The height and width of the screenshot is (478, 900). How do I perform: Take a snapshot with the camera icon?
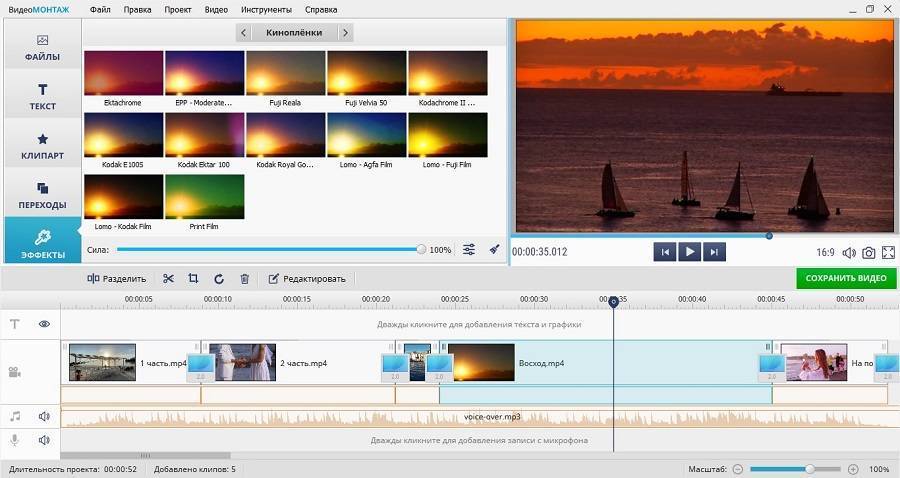point(868,253)
